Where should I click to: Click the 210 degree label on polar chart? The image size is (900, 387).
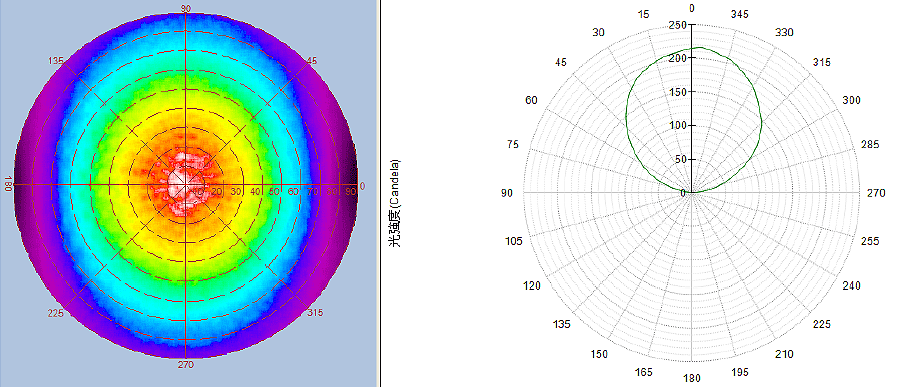785,354
